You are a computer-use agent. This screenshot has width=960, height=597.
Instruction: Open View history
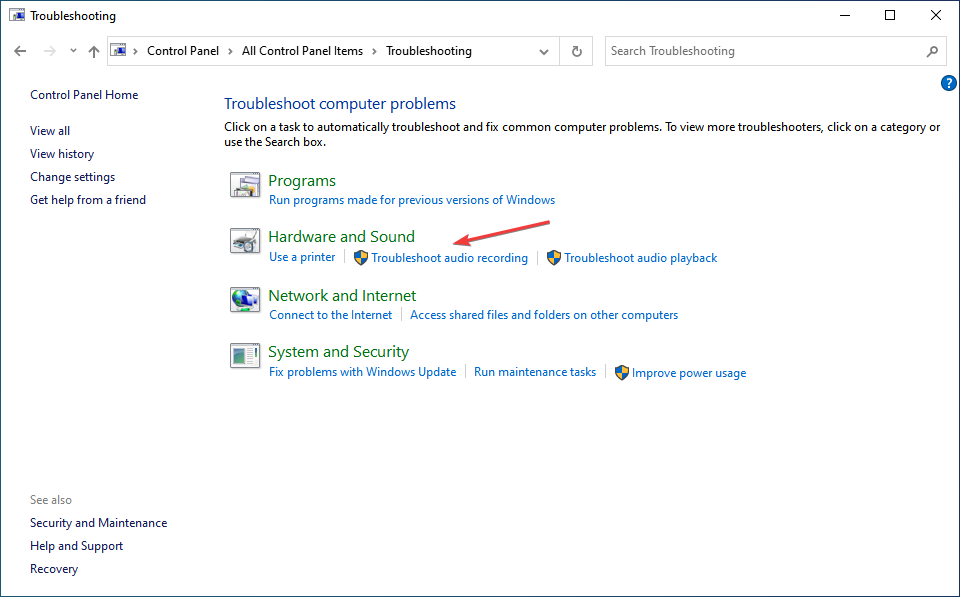62,154
